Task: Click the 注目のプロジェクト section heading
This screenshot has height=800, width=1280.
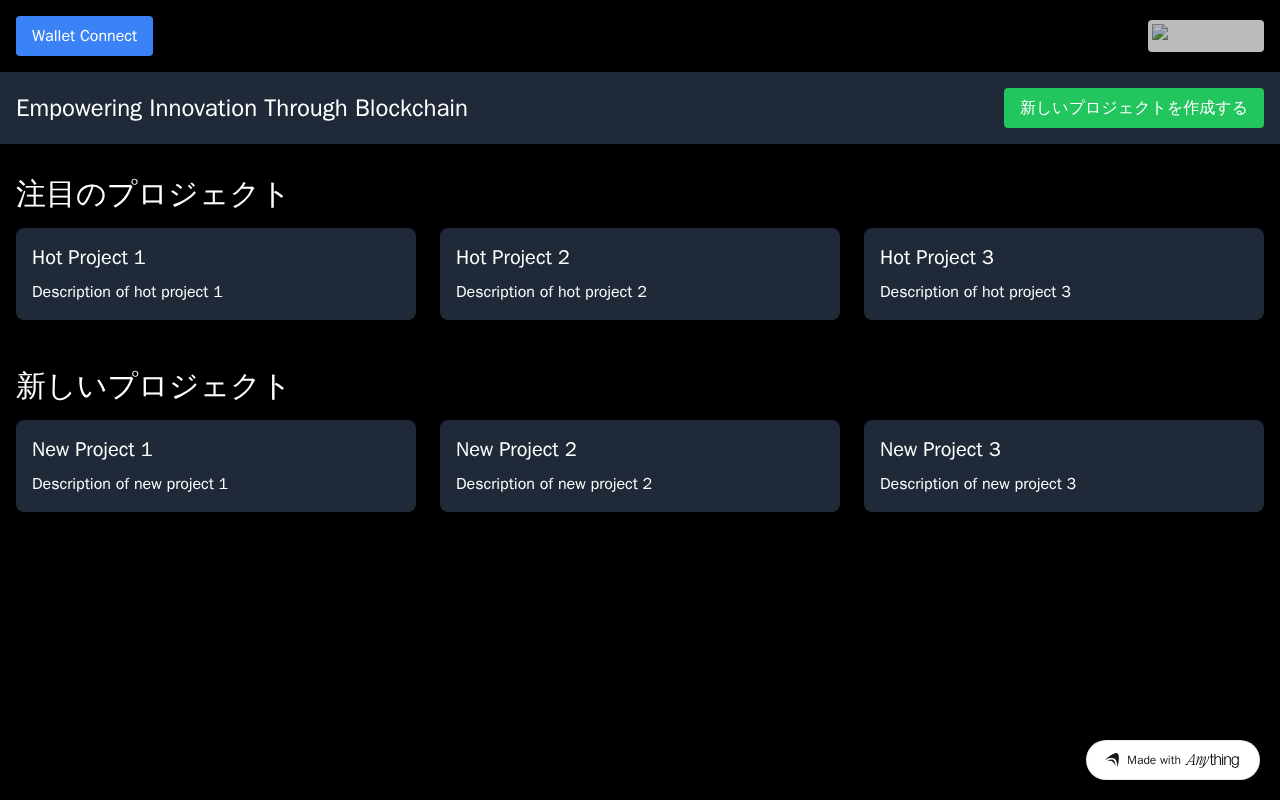Action: coord(152,194)
